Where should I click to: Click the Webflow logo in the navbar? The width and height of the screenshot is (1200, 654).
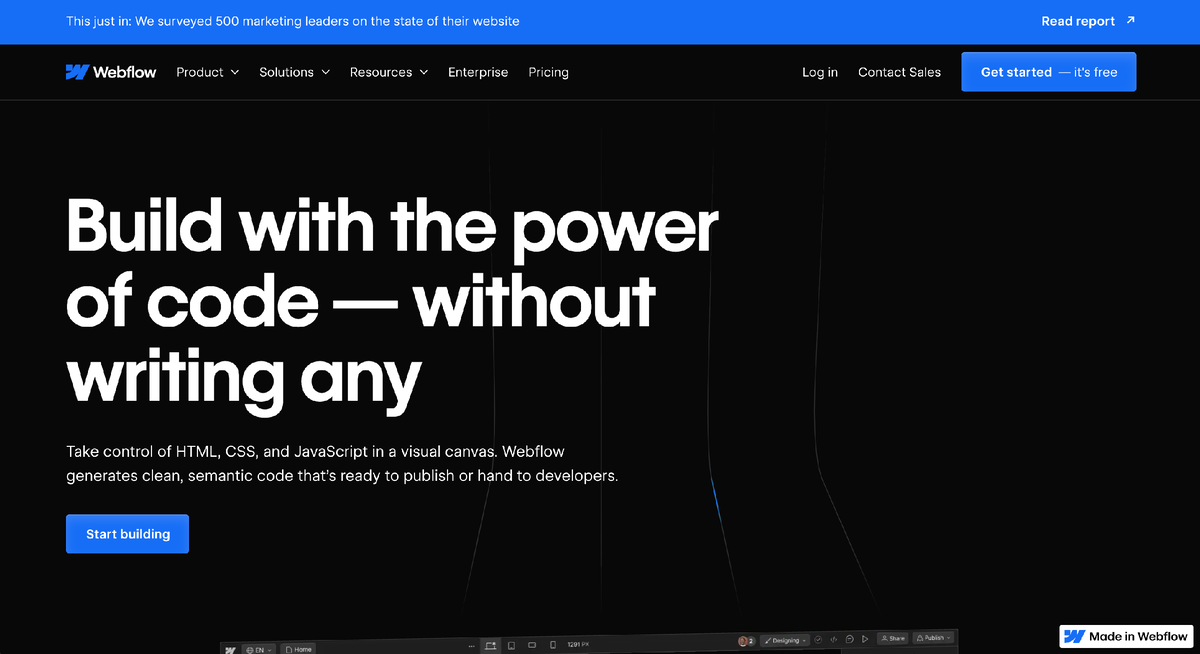point(111,72)
